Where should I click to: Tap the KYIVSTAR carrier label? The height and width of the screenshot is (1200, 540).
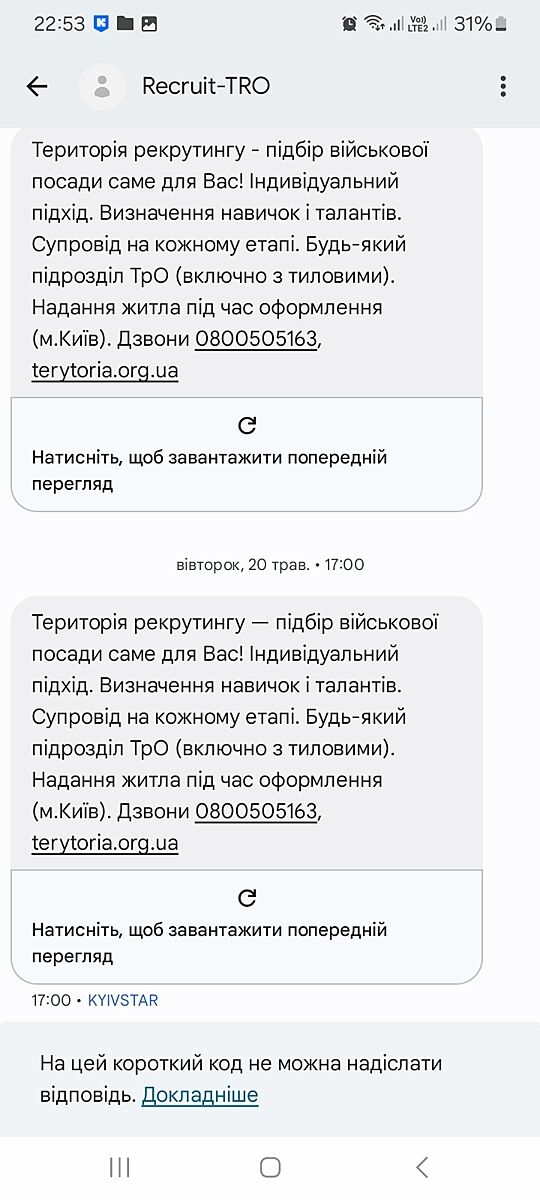[123, 1000]
